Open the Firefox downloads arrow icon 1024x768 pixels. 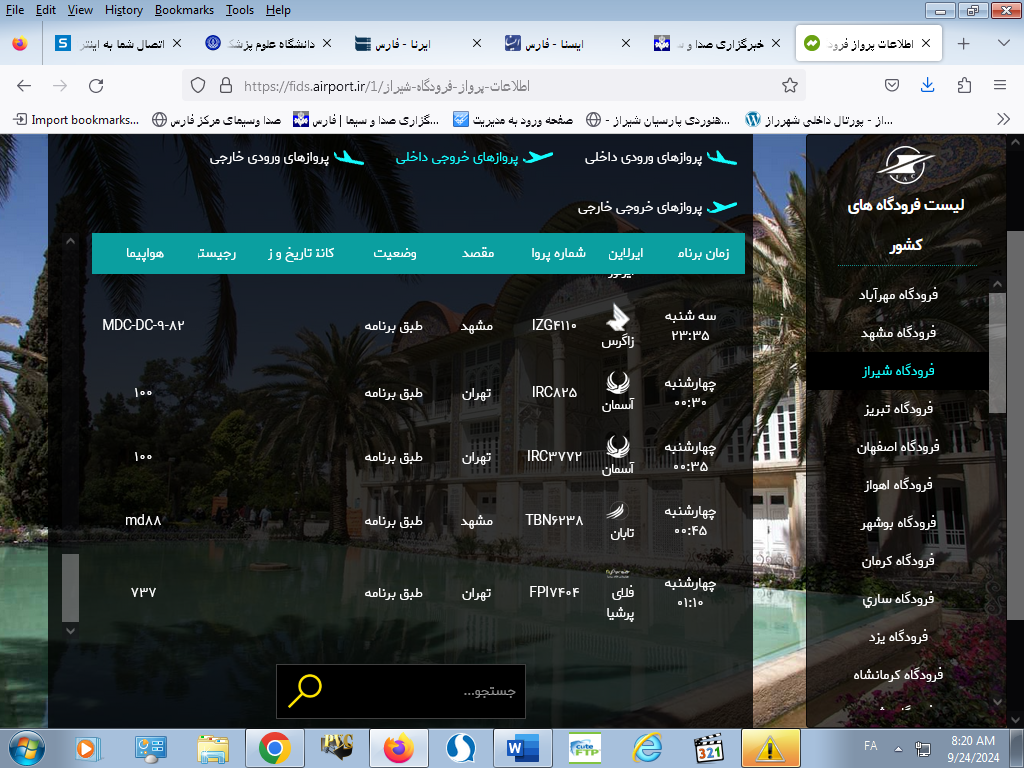[928, 85]
